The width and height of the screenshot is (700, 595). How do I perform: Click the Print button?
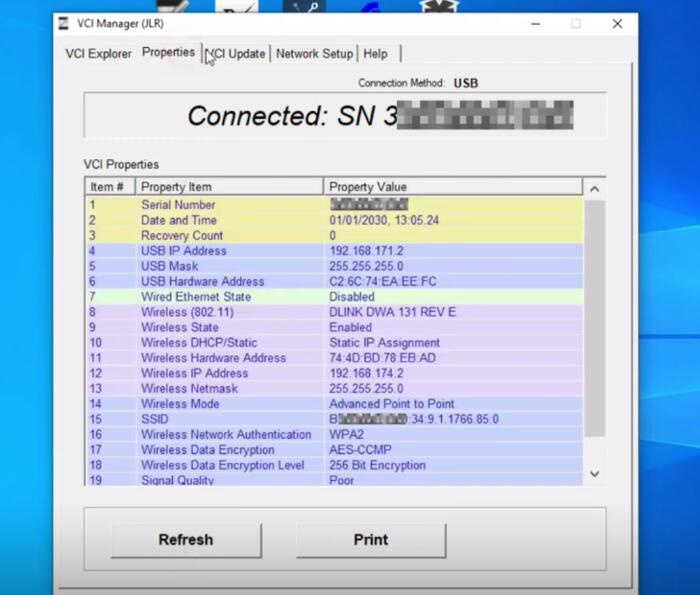371,539
